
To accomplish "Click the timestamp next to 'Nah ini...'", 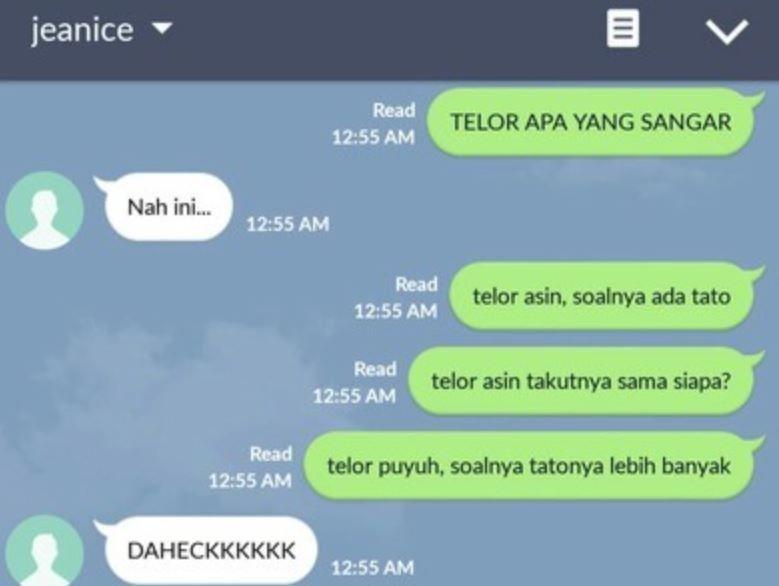I will click(288, 224).
